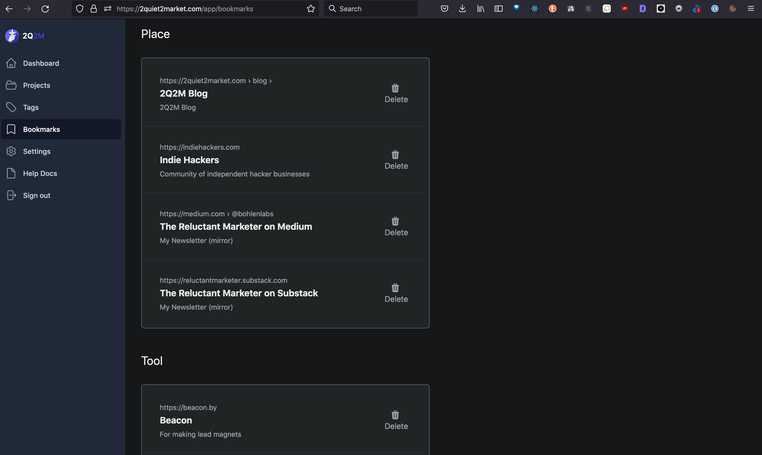Delete The Reluctant Marketer on Substack bookmark
The width and height of the screenshot is (762, 455).
point(396,293)
